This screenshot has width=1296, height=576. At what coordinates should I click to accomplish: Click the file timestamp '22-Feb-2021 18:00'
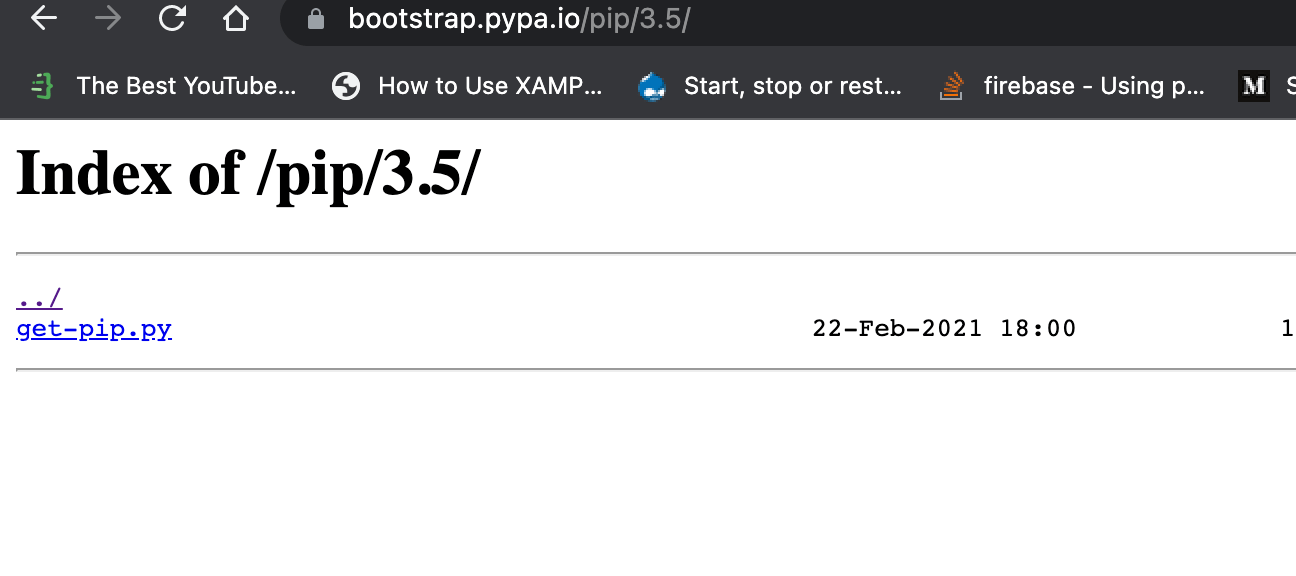click(944, 328)
